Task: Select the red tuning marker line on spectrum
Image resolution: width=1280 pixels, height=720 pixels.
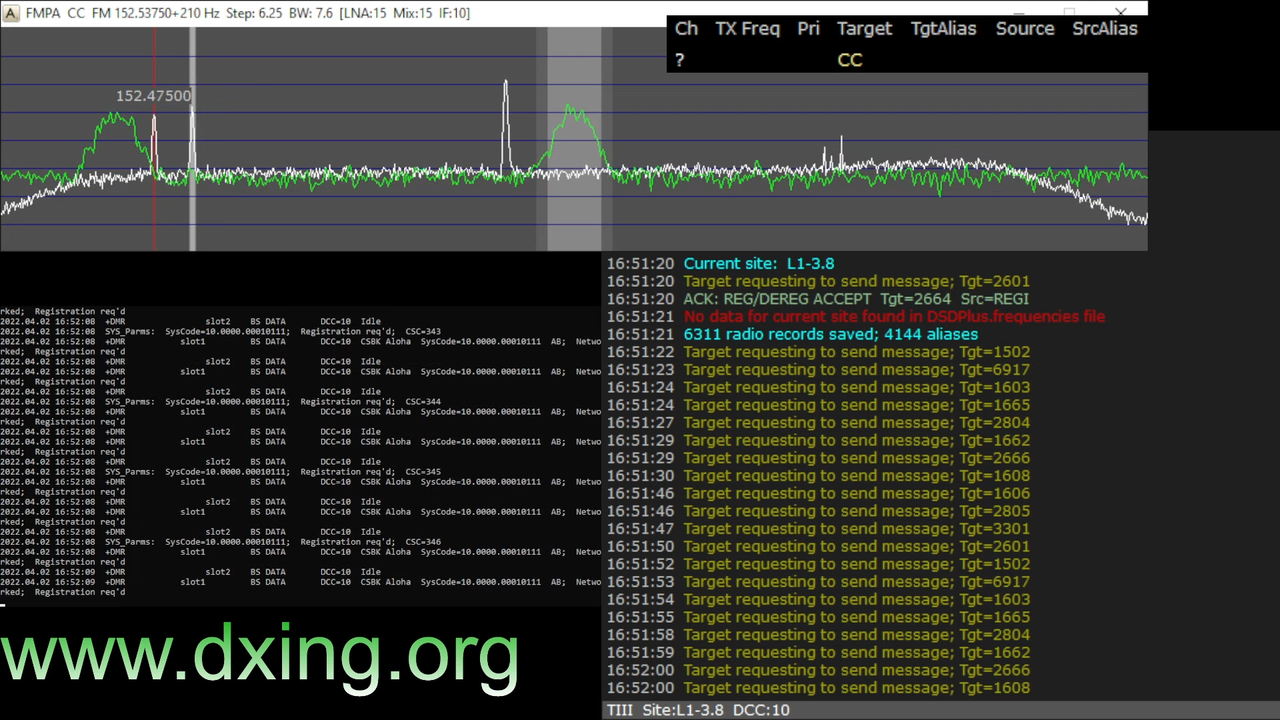Action: 154,139
